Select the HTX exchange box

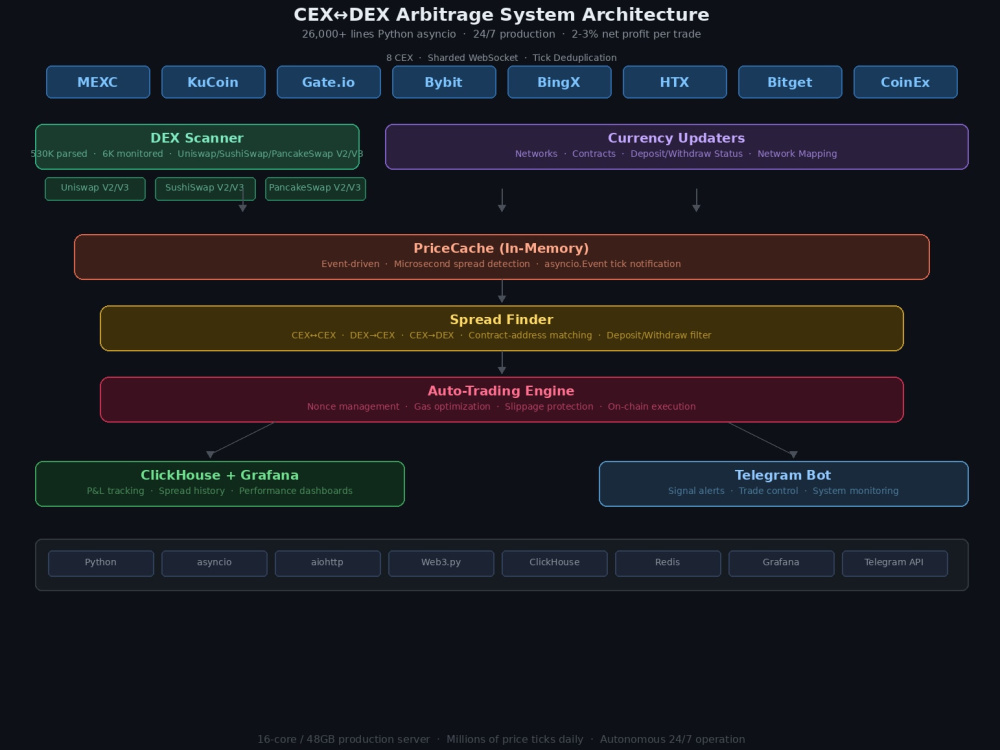[675, 82]
